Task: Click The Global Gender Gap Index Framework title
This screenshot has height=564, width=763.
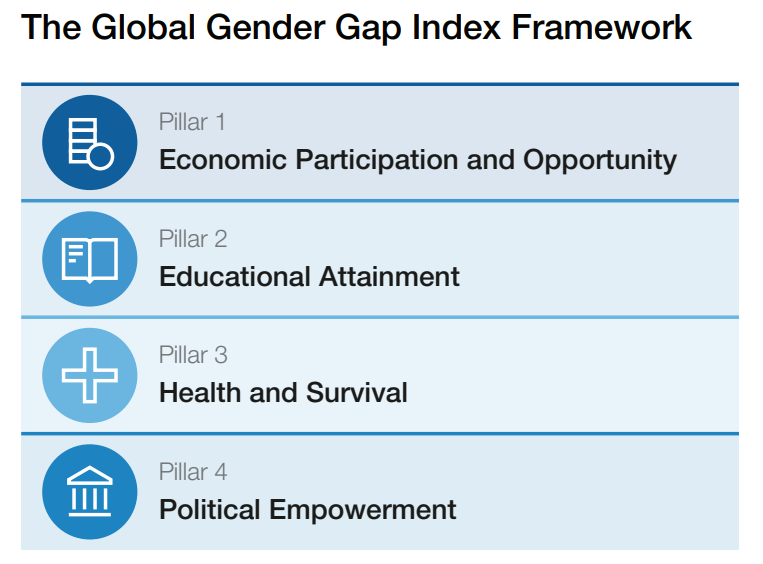Action: coord(356,28)
